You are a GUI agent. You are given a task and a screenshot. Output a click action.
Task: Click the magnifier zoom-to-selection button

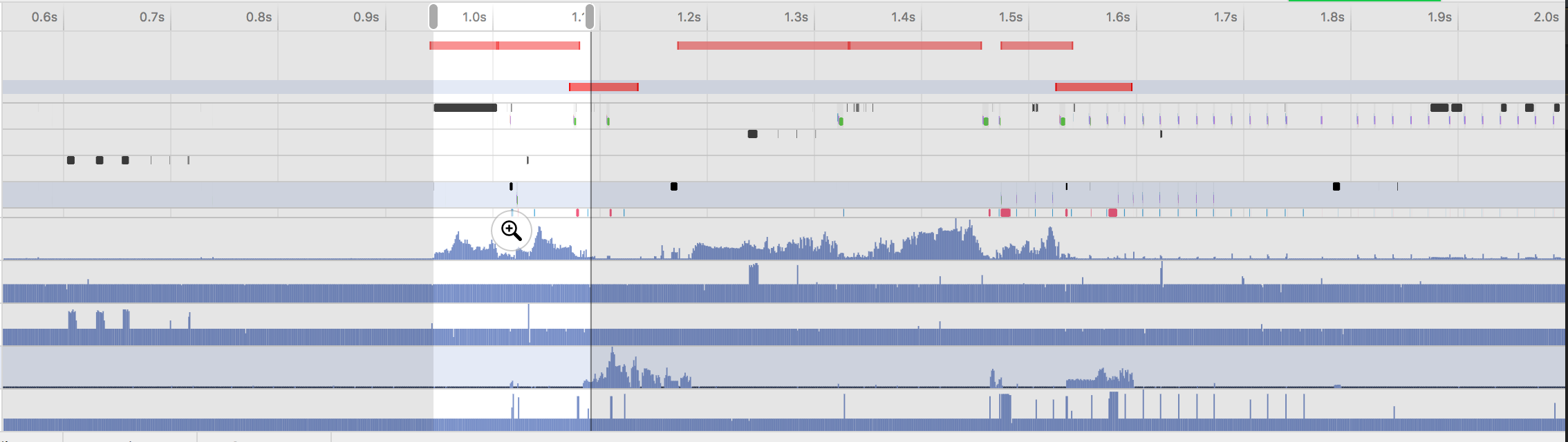click(x=512, y=231)
